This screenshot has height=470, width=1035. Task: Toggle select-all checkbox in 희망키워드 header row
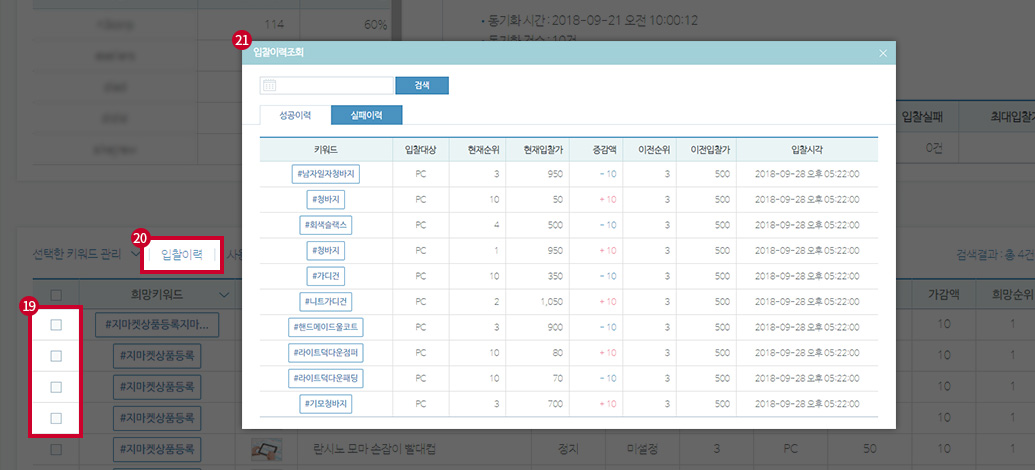[56, 294]
